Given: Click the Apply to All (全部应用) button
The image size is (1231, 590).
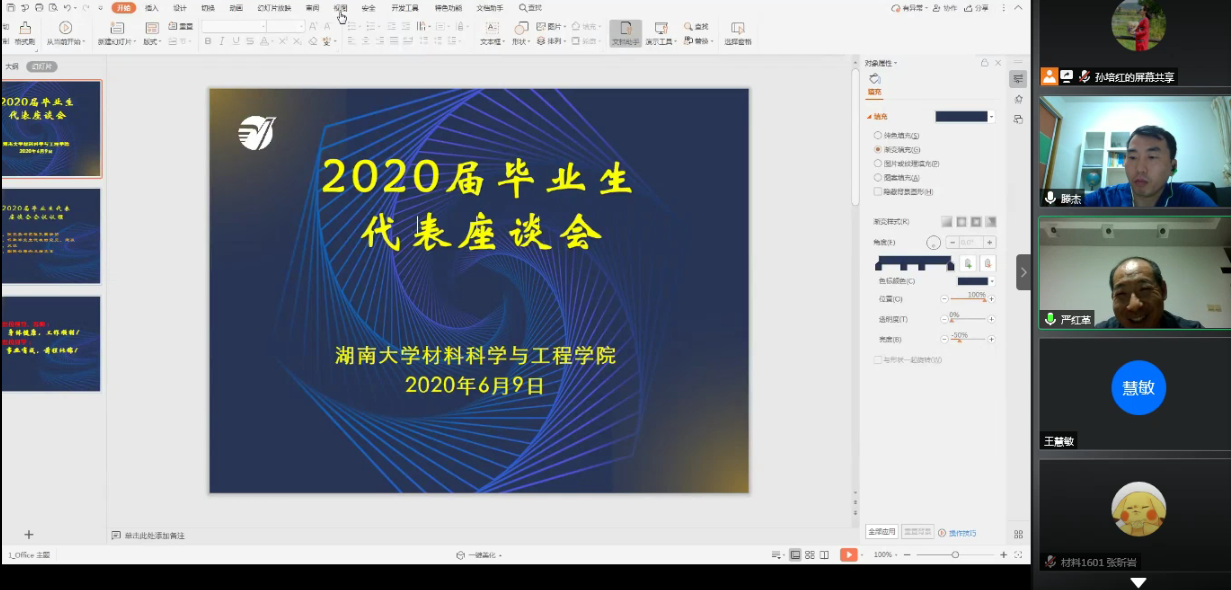Looking at the screenshot, I should point(881,533).
